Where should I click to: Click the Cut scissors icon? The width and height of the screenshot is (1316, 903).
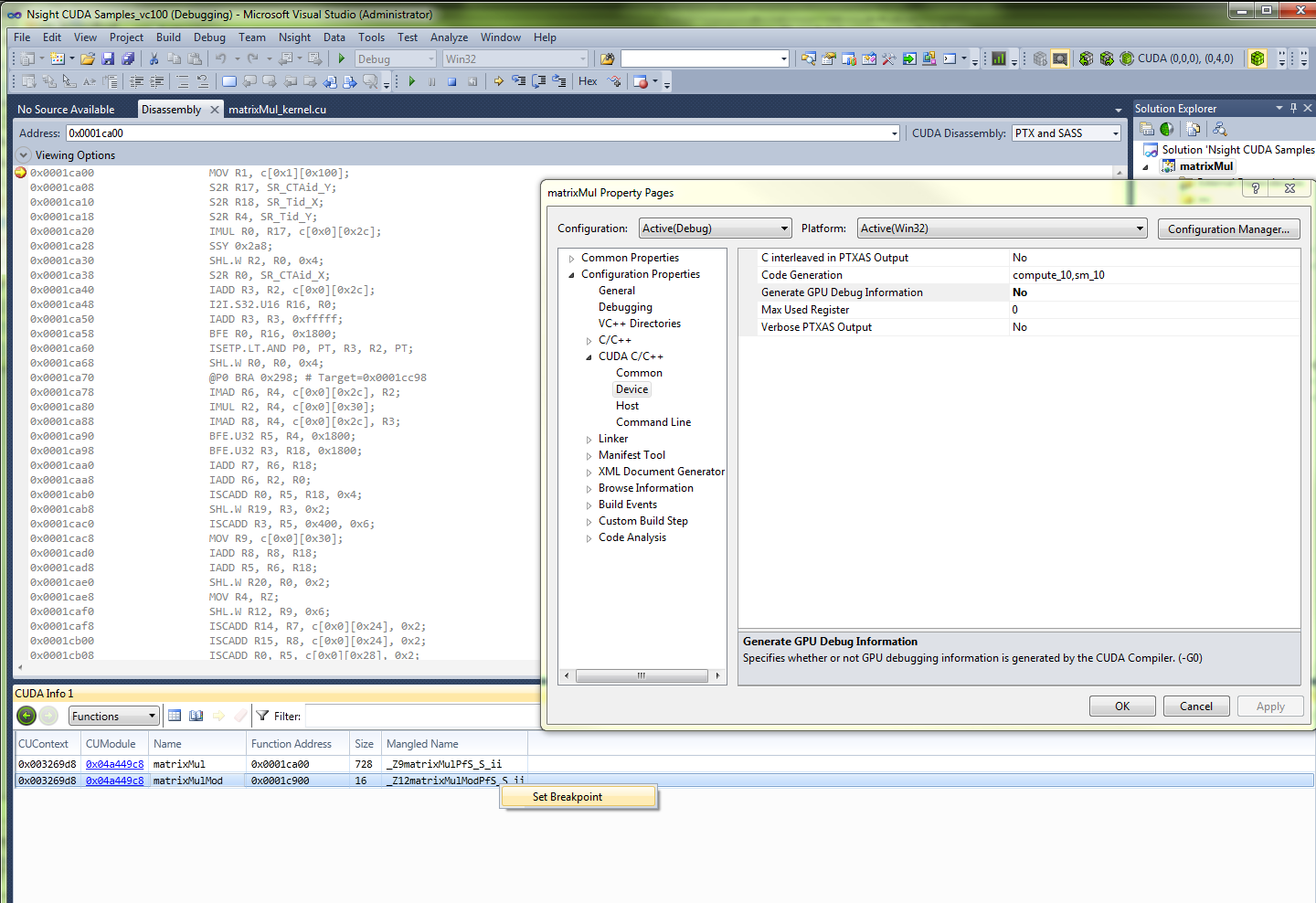tap(154, 58)
